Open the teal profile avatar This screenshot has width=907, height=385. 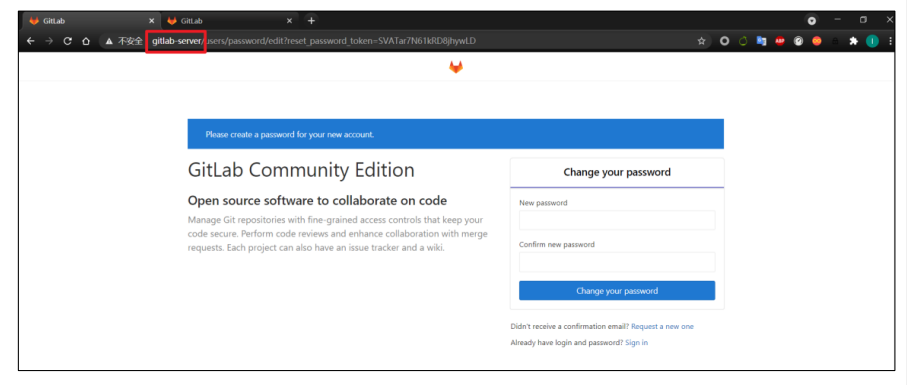[872, 41]
